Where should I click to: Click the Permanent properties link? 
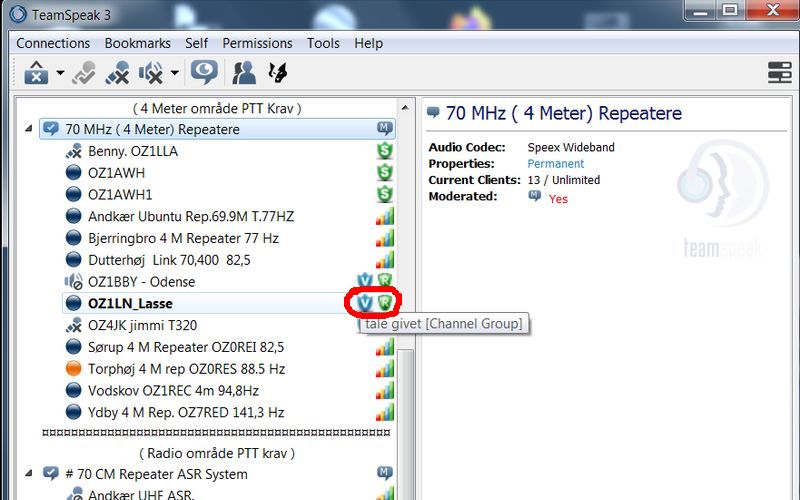[556, 164]
